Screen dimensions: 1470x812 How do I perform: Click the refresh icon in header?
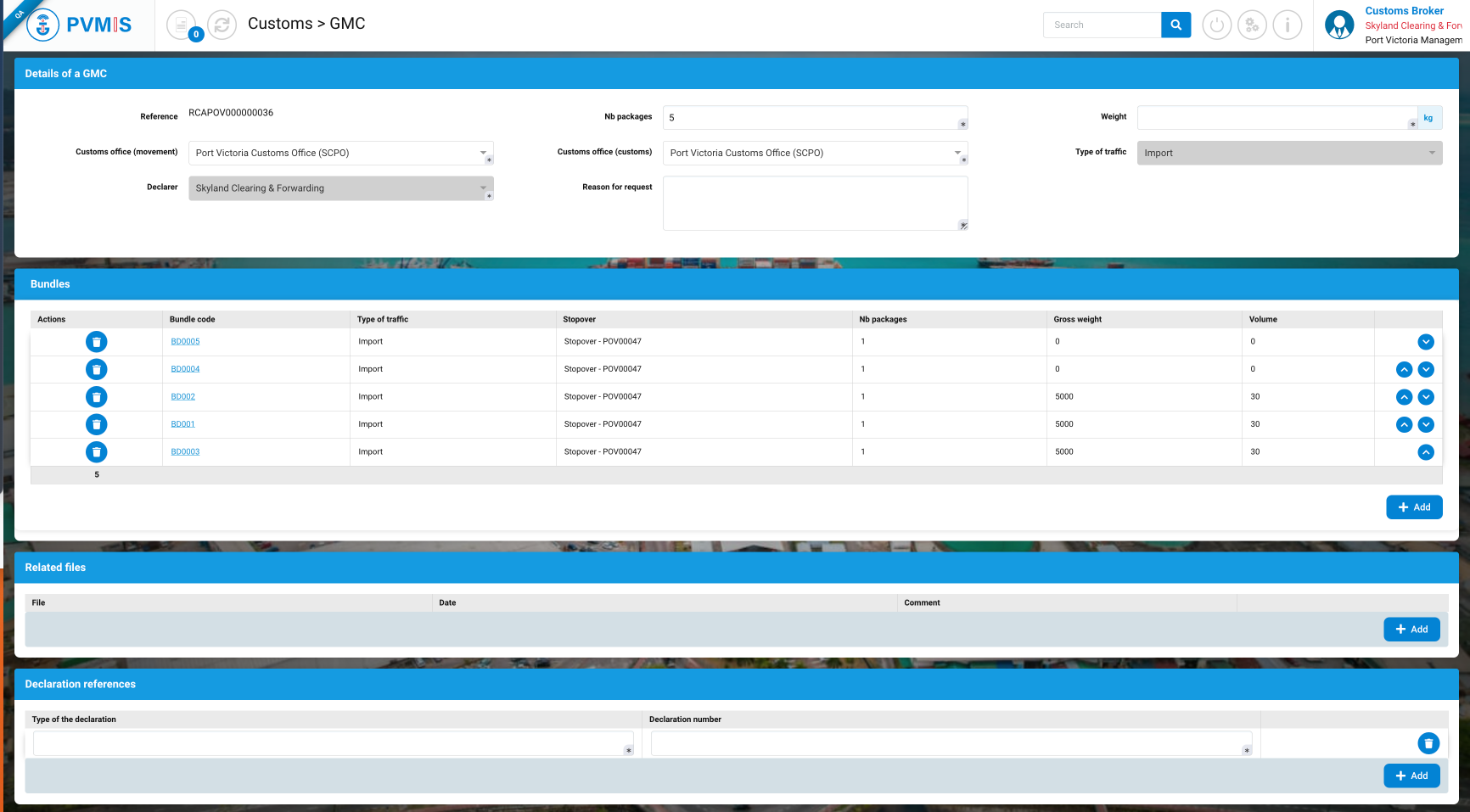222,25
